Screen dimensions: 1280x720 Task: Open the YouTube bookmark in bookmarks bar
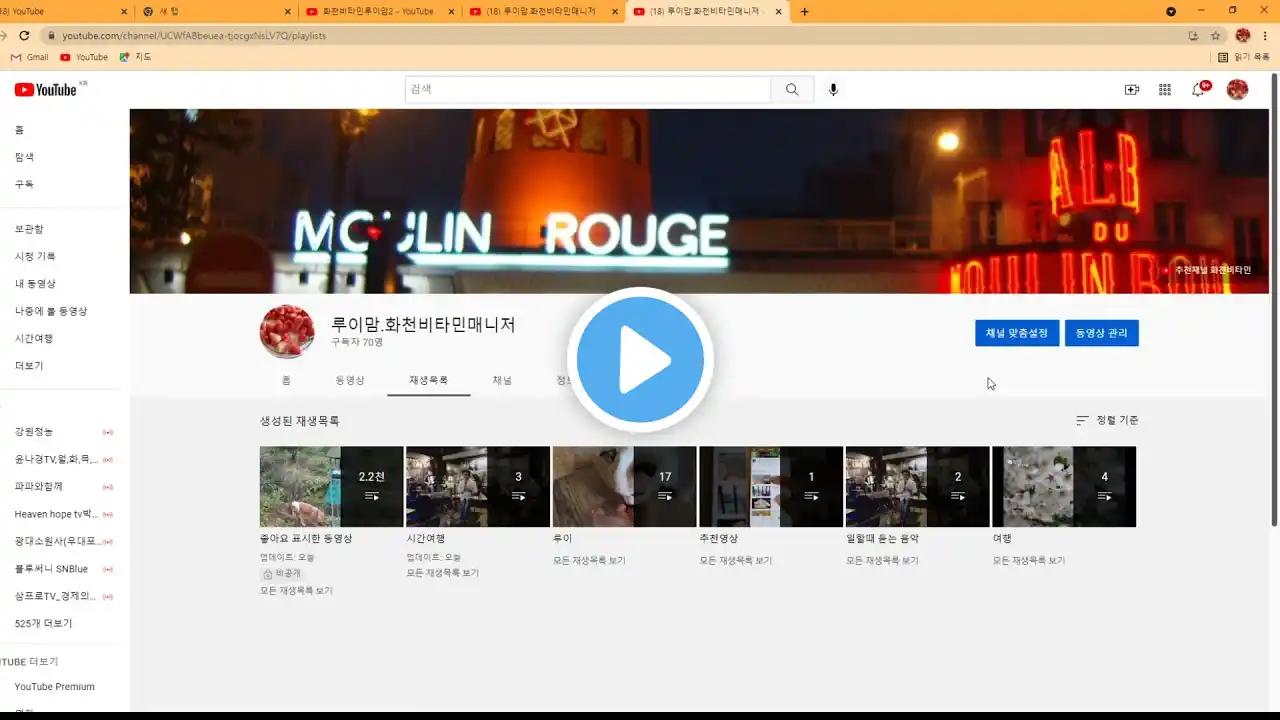tap(84, 57)
